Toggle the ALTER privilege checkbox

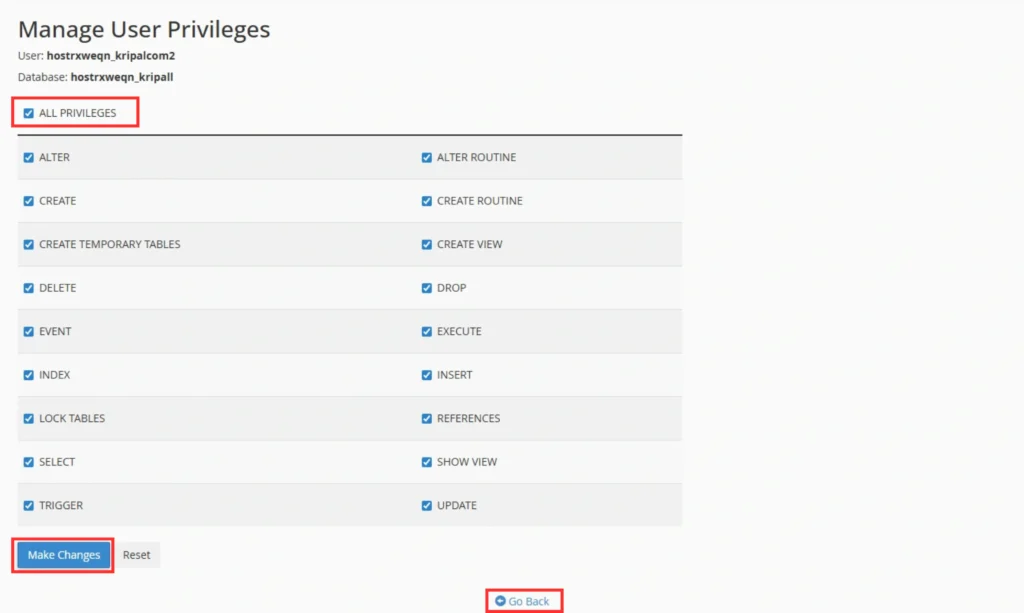29,157
